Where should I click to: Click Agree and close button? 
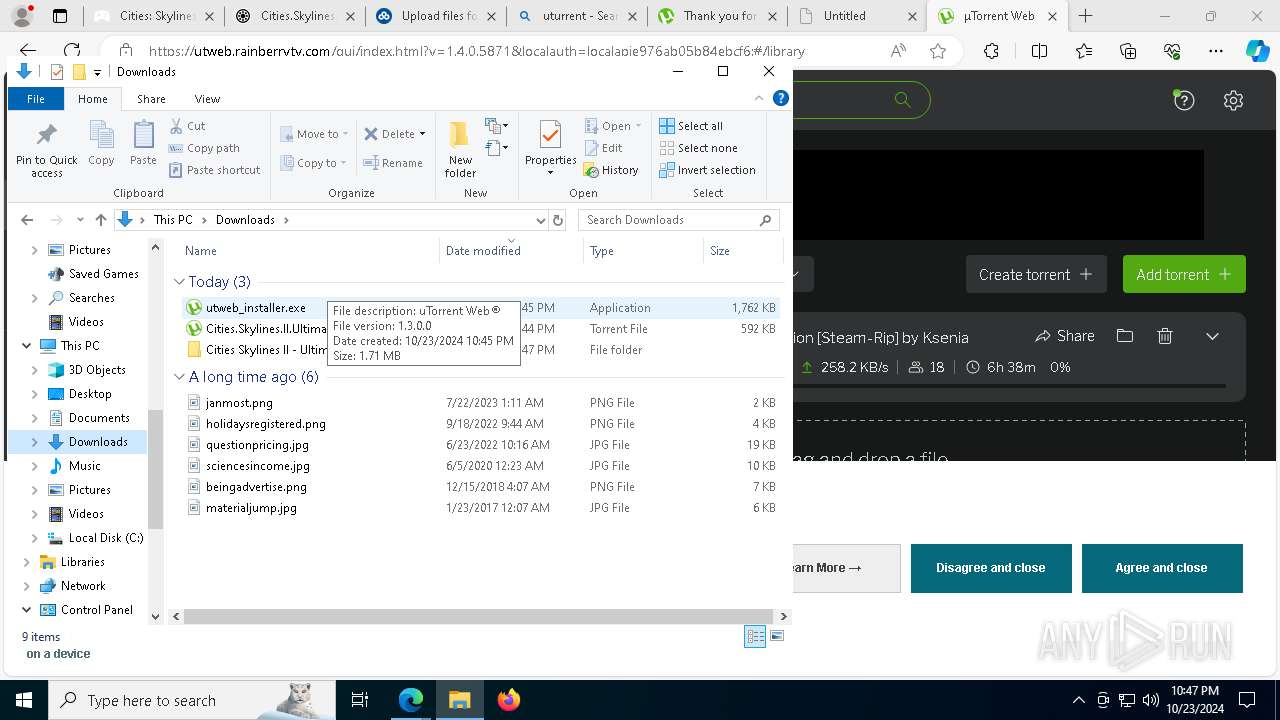click(1162, 568)
